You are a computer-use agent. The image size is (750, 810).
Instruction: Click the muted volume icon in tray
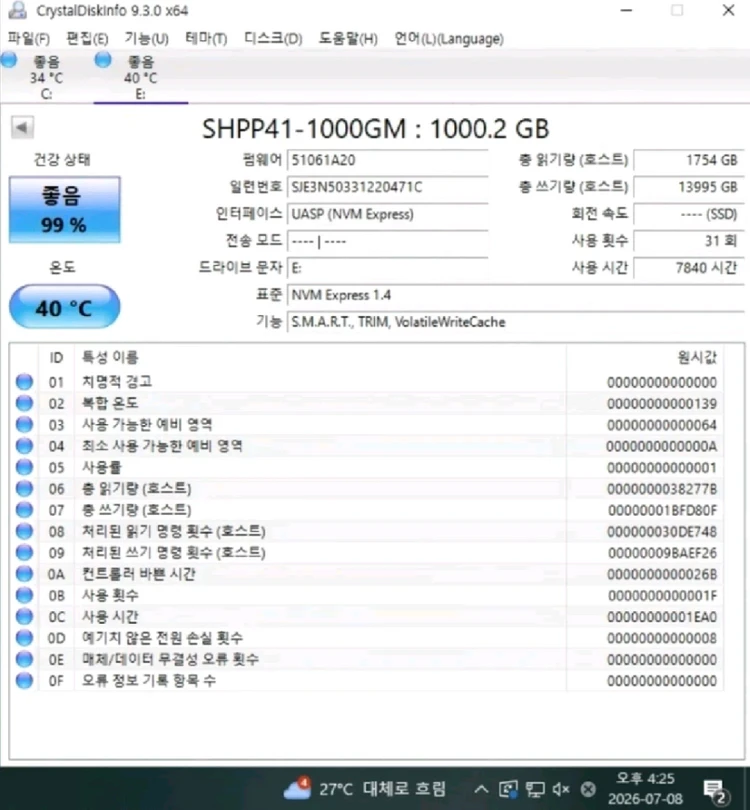click(560, 788)
